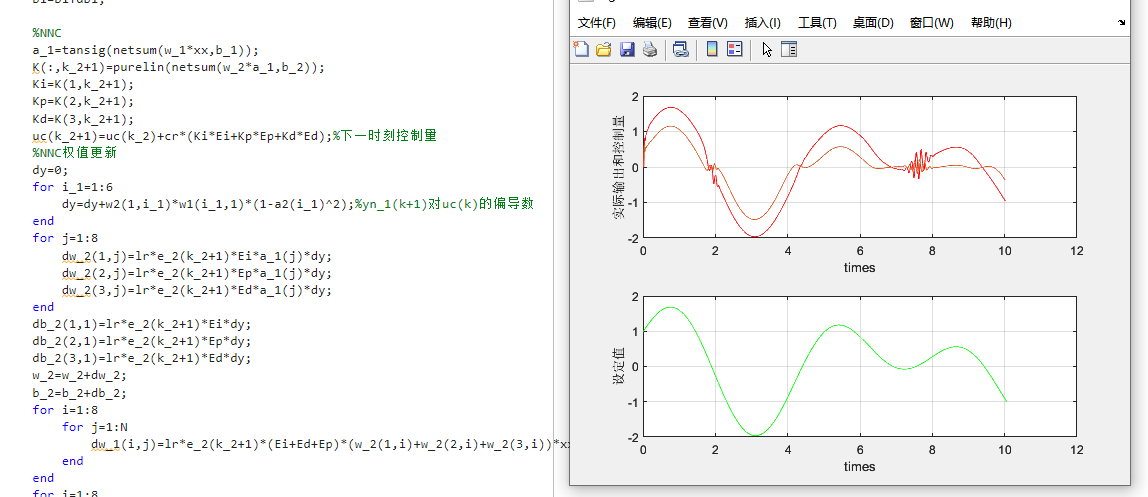The height and width of the screenshot is (497, 1148).
Task: Click the line starting with 'K(:,k_2+1)=purelin'
Action: 178,67
